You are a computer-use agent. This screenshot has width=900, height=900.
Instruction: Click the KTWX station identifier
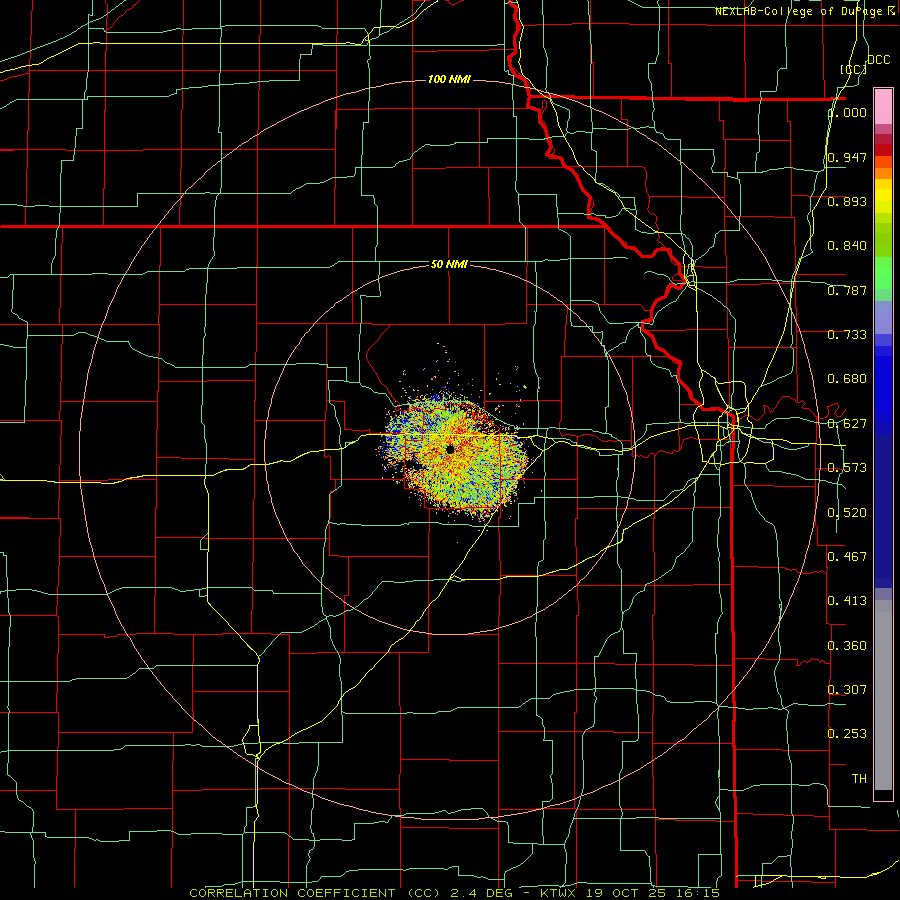tap(558, 893)
